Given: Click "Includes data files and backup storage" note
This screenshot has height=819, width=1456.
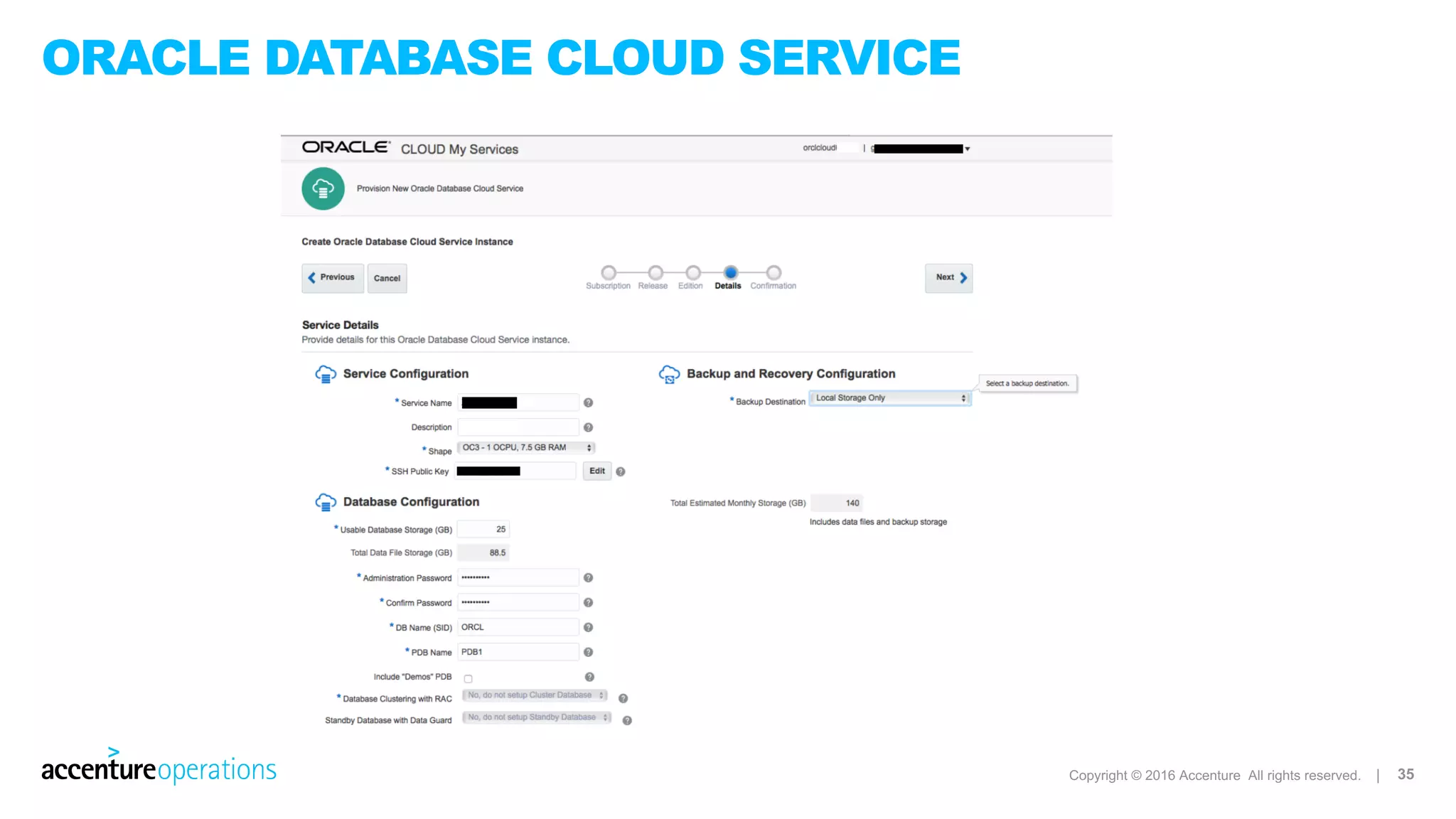Looking at the screenshot, I should (x=878, y=522).
